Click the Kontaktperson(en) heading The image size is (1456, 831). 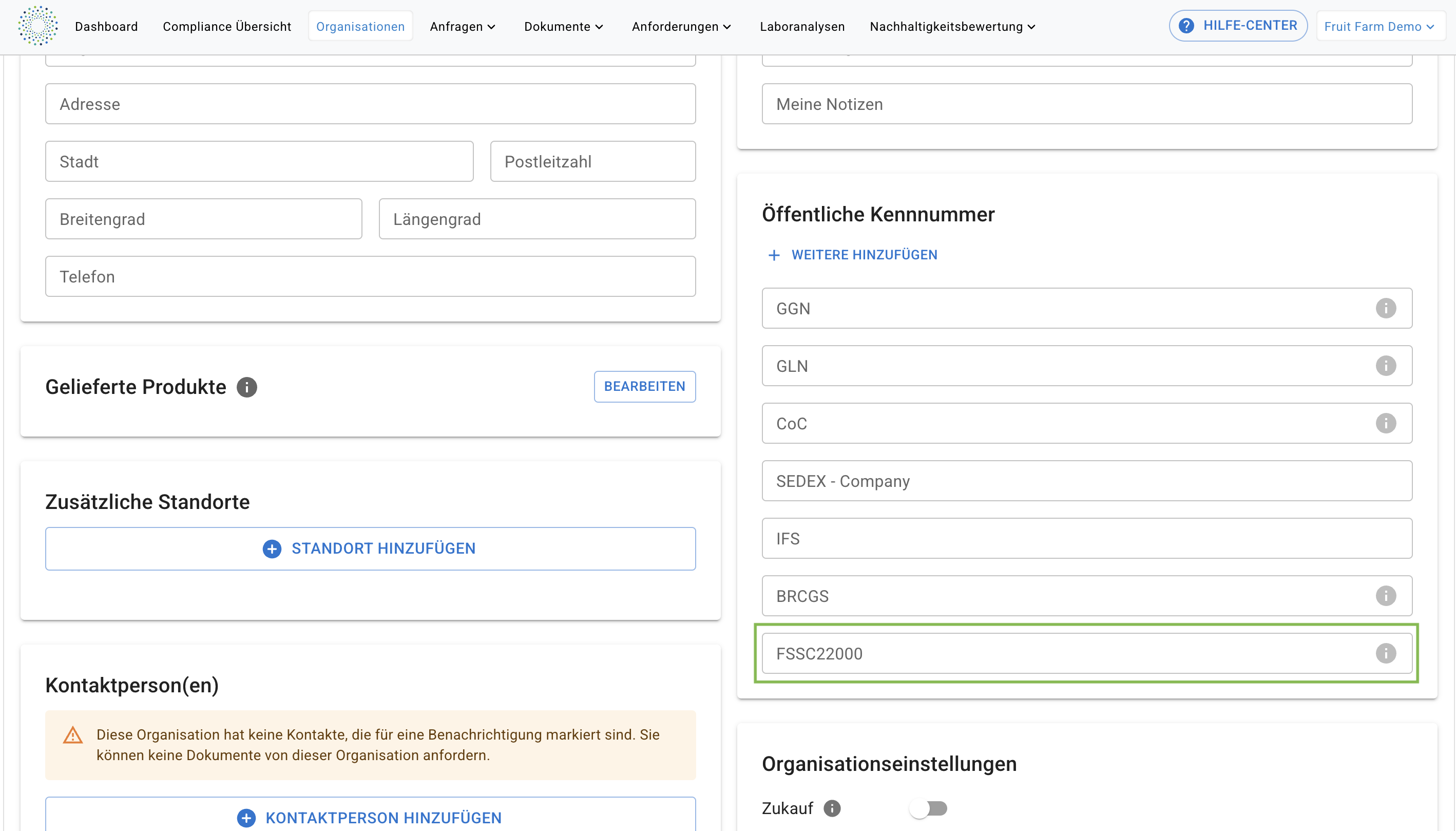point(132,685)
